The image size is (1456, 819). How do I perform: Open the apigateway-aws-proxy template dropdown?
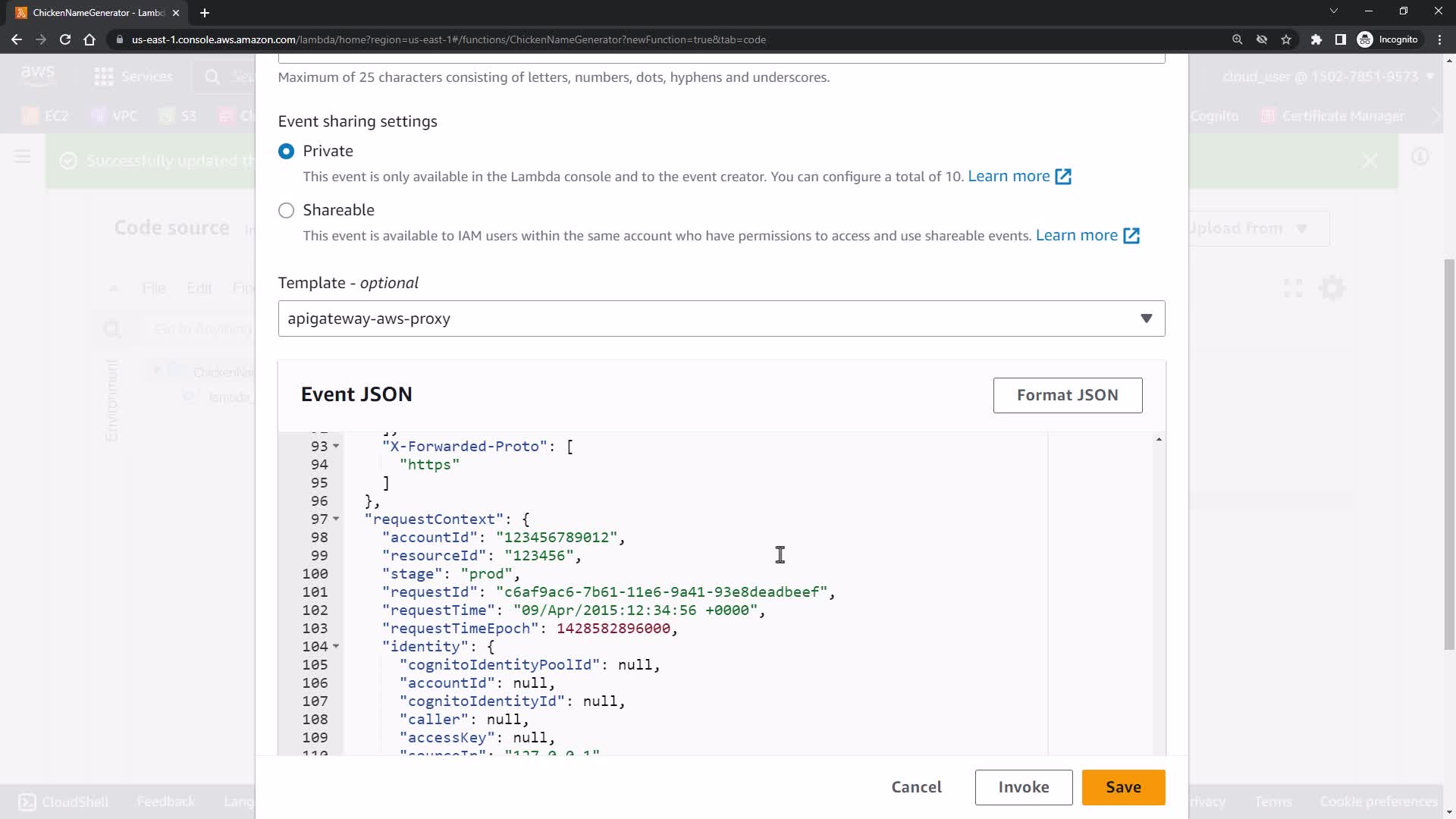(721, 318)
